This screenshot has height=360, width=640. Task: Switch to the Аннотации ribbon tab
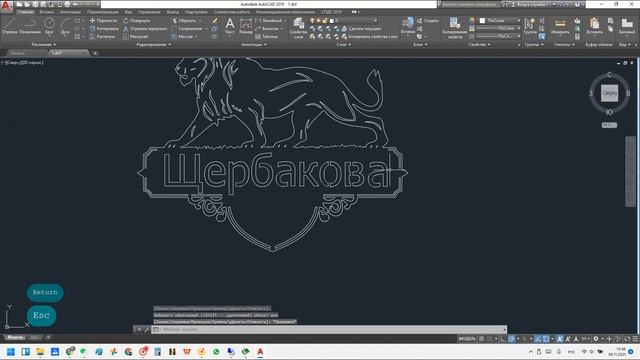[x=71, y=12]
